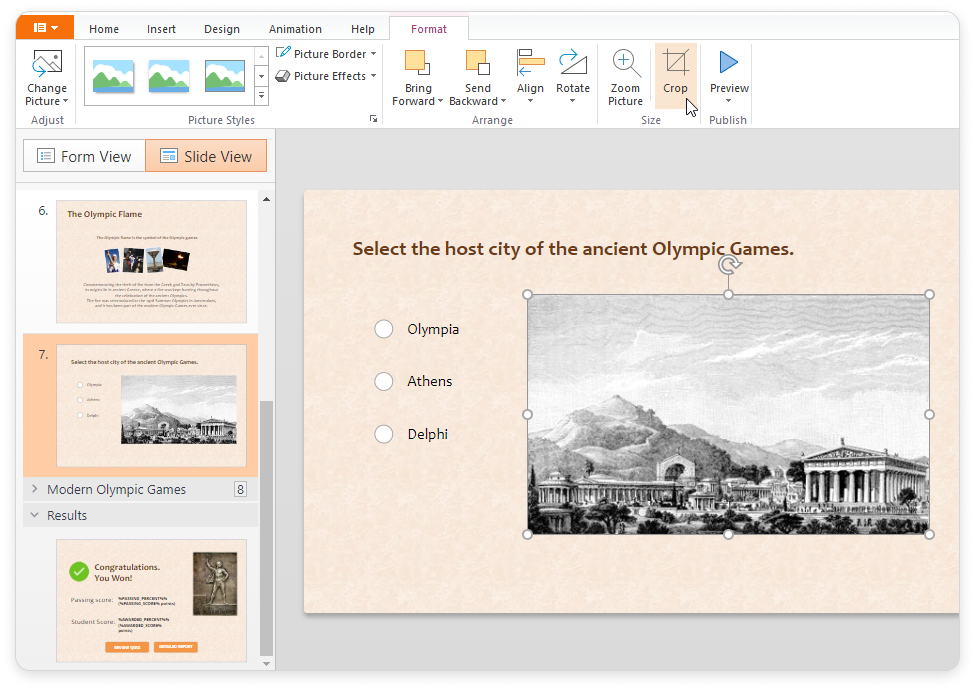The width and height of the screenshot is (975, 690).
Task: Click the Bring Forward icon
Action: tap(417, 63)
